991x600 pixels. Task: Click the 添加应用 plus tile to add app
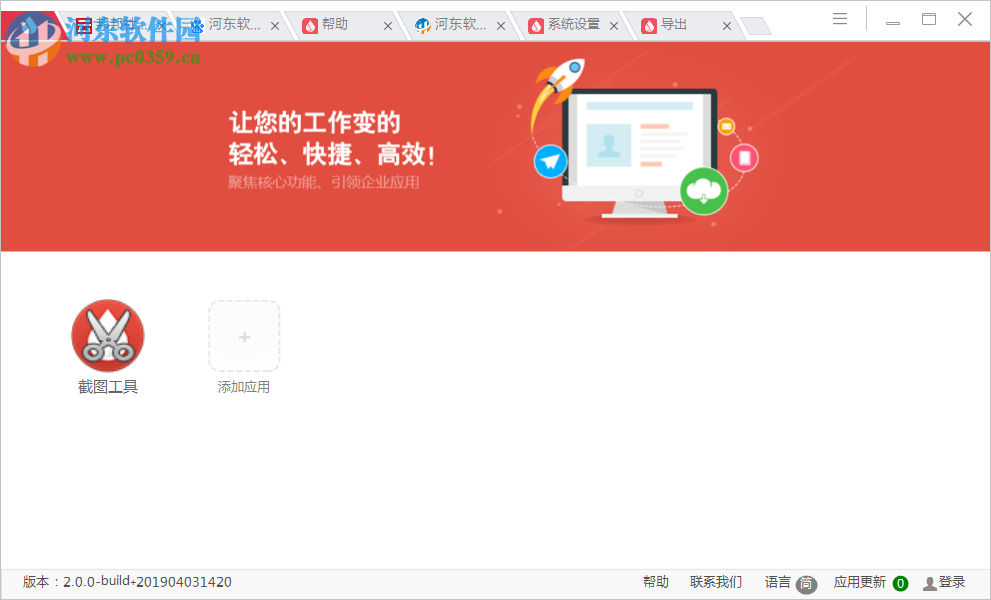[x=243, y=335]
